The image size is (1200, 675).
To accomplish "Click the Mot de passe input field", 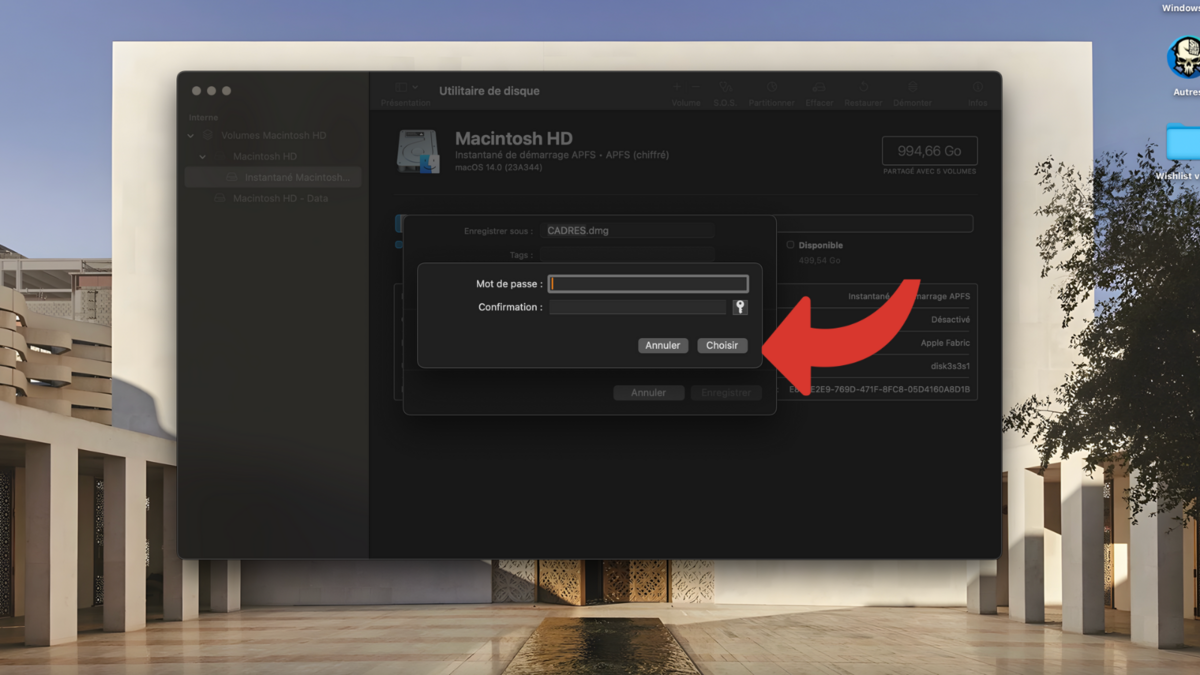I will coord(648,284).
